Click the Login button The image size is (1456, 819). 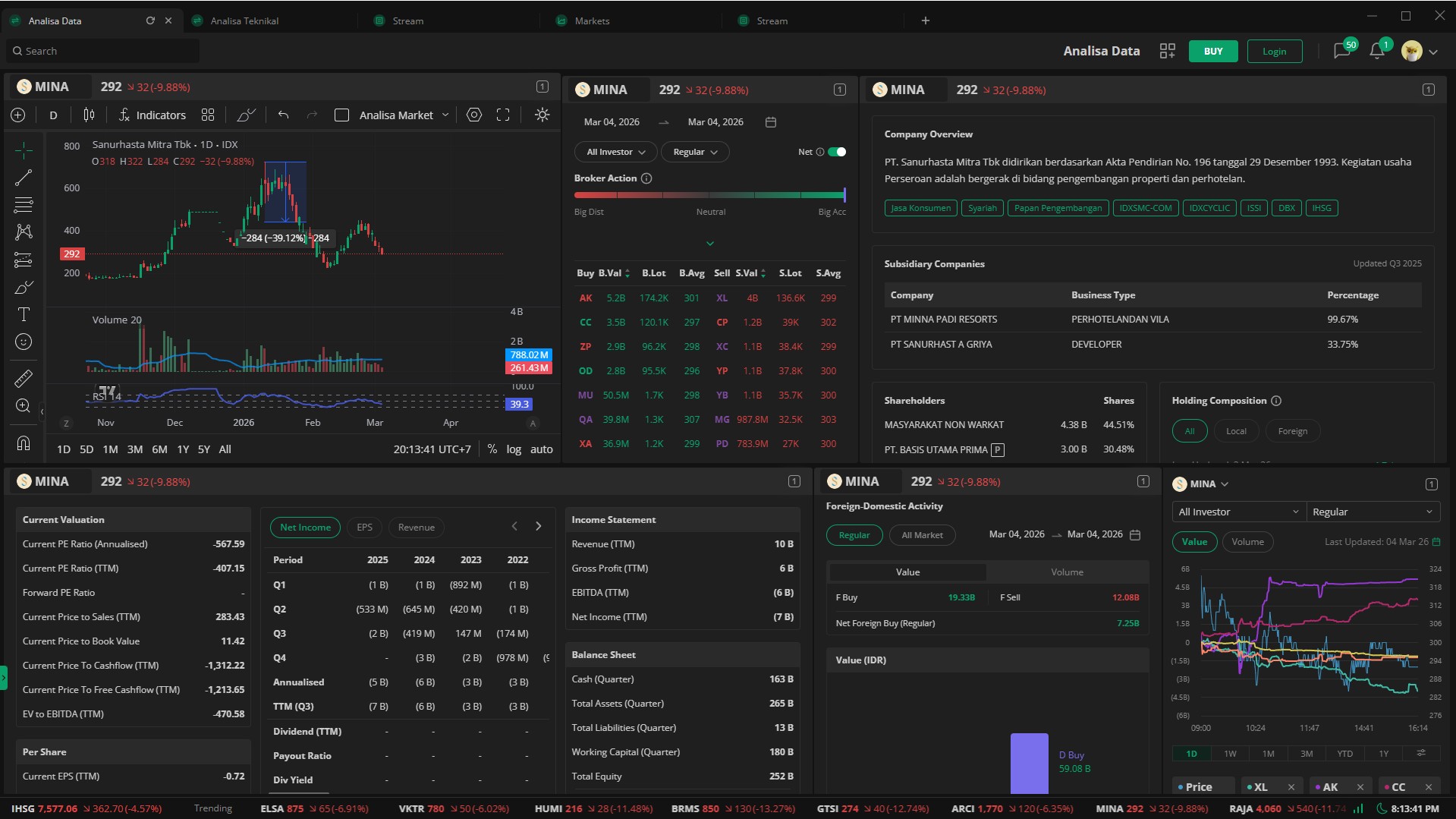(x=1274, y=51)
